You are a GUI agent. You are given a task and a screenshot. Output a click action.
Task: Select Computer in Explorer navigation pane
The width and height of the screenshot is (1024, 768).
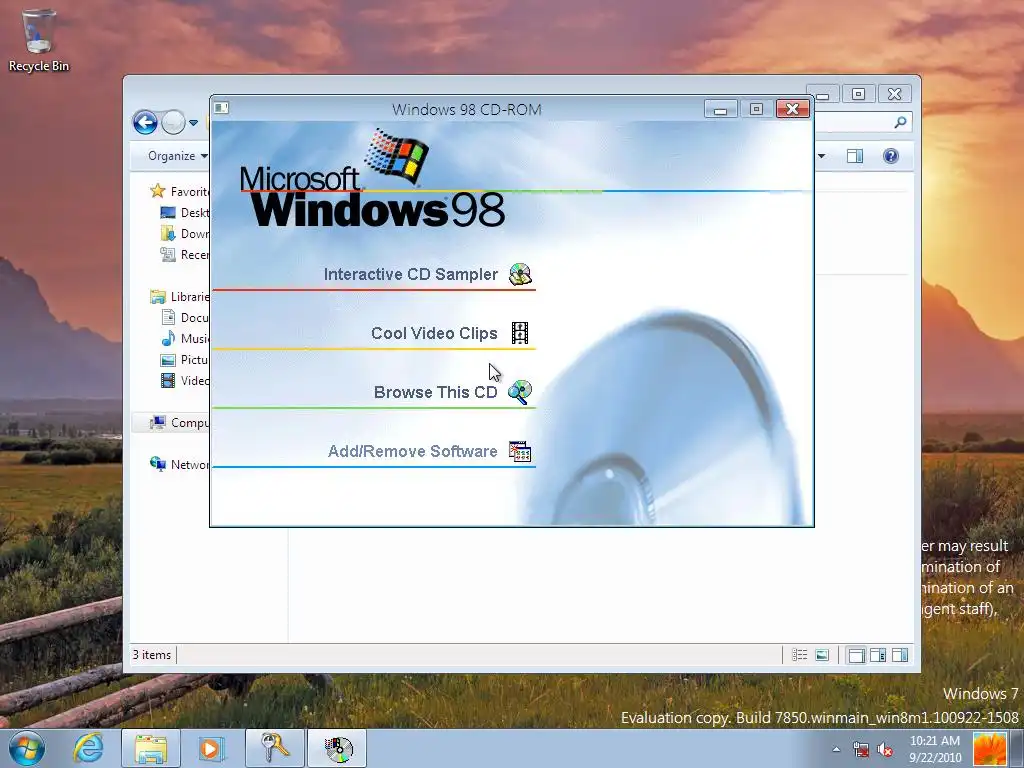180,423
